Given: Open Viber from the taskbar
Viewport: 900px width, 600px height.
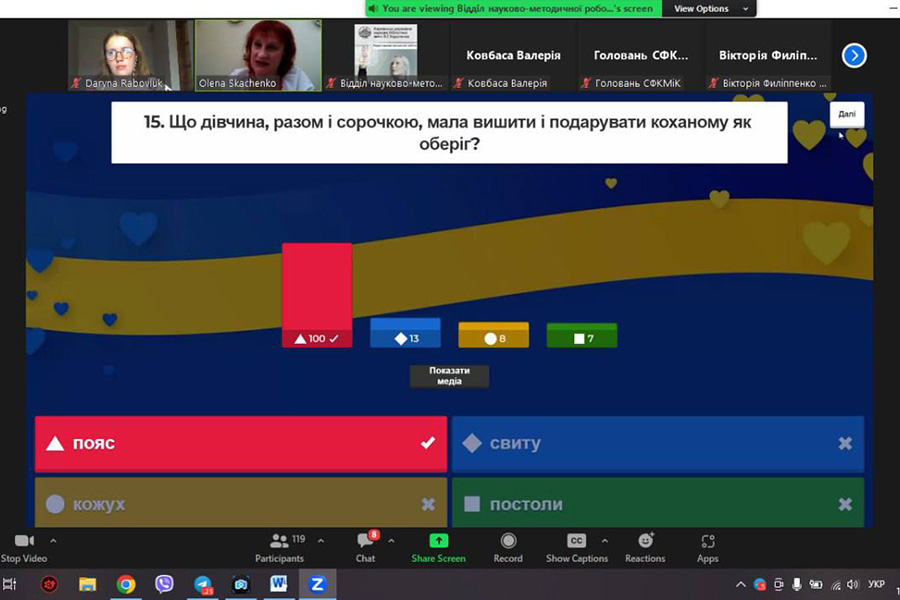Looking at the screenshot, I should click(x=164, y=584).
